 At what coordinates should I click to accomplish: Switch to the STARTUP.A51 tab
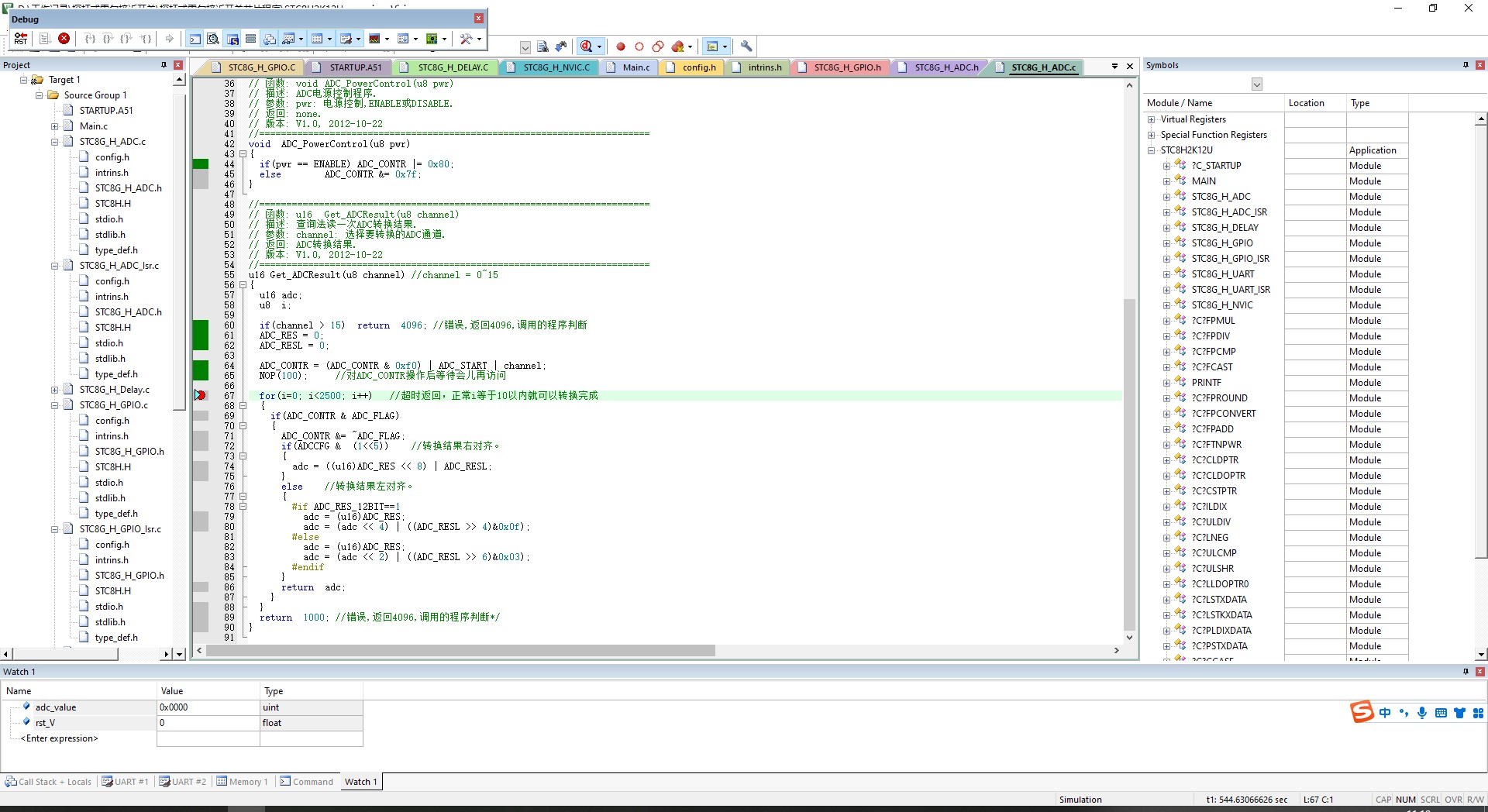(x=347, y=67)
